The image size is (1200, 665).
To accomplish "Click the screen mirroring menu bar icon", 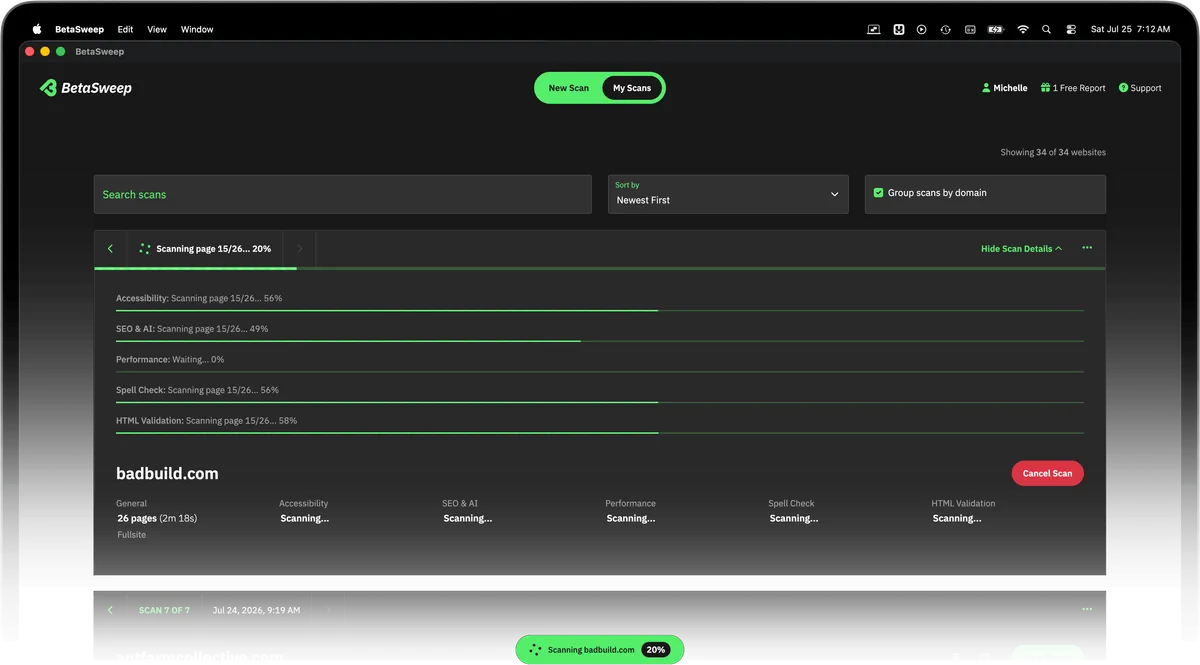I will pos(873,29).
